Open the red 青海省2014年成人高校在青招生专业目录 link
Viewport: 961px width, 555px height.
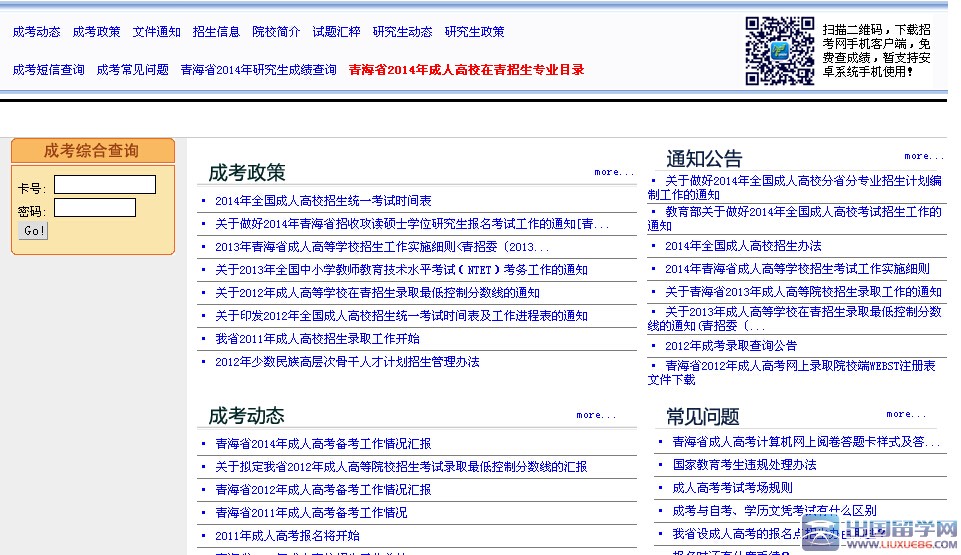point(466,70)
